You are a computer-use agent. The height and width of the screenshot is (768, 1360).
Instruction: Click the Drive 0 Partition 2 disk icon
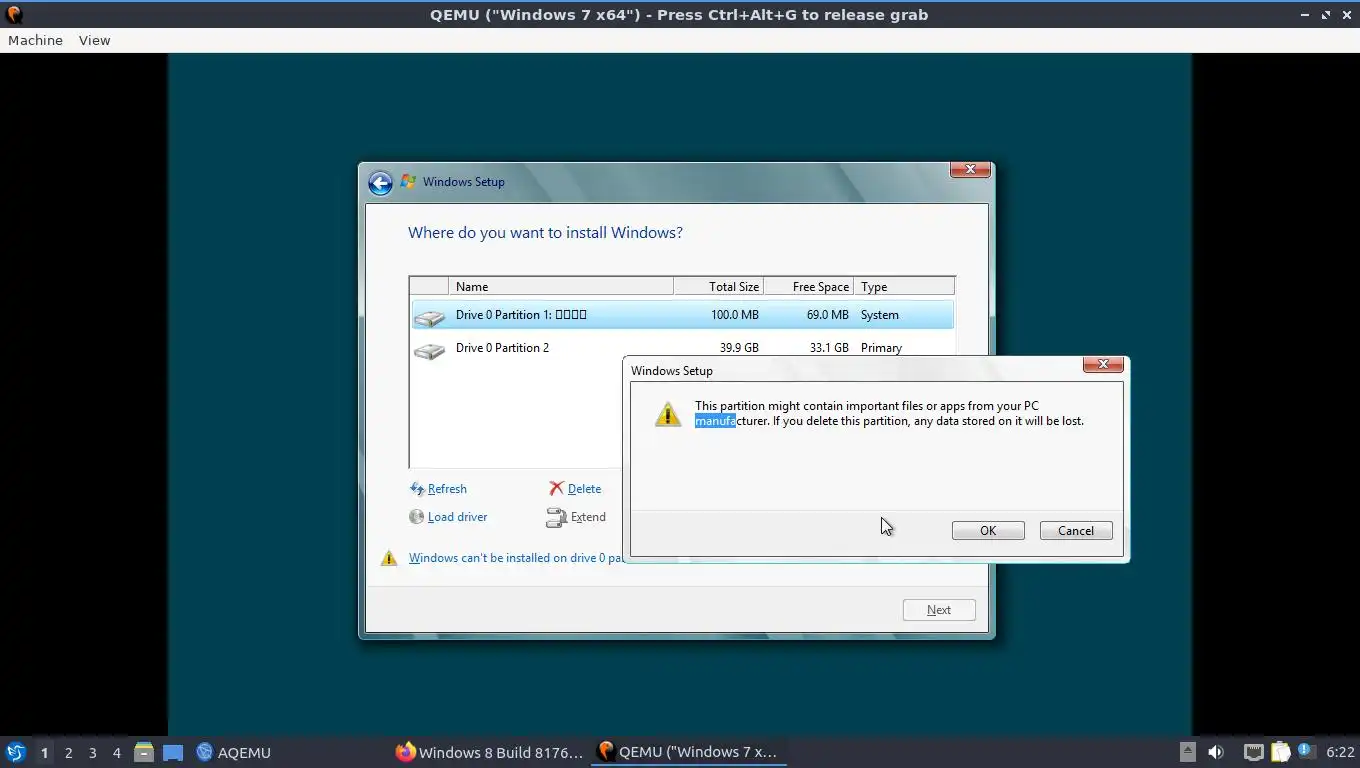430,350
